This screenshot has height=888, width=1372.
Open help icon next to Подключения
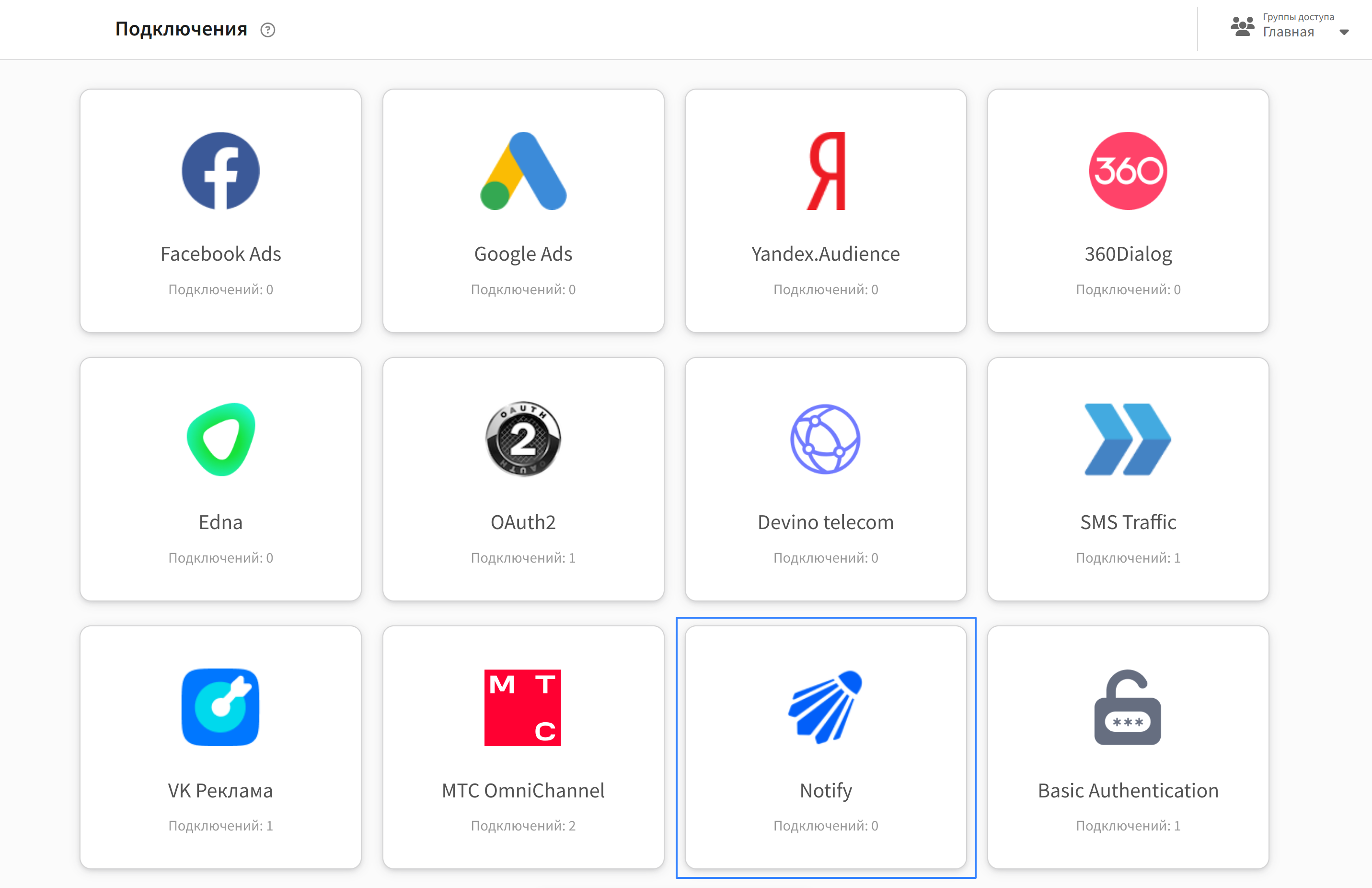pyautogui.click(x=267, y=29)
